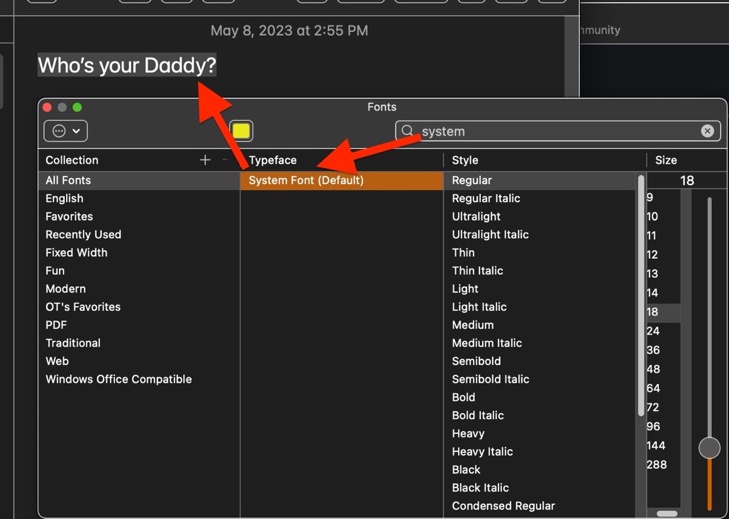Choose the Semibold style
Image resolution: width=729 pixels, height=519 pixels.
[540, 362]
